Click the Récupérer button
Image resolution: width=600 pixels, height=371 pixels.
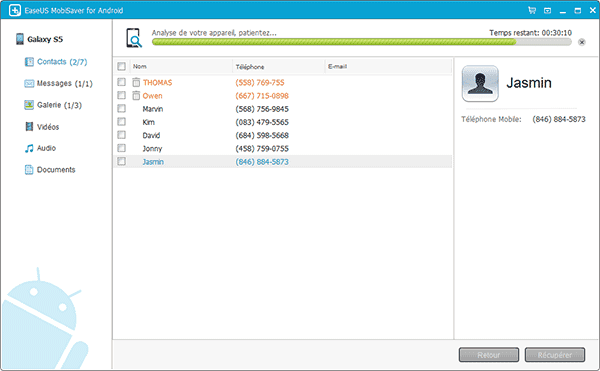coord(554,355)
